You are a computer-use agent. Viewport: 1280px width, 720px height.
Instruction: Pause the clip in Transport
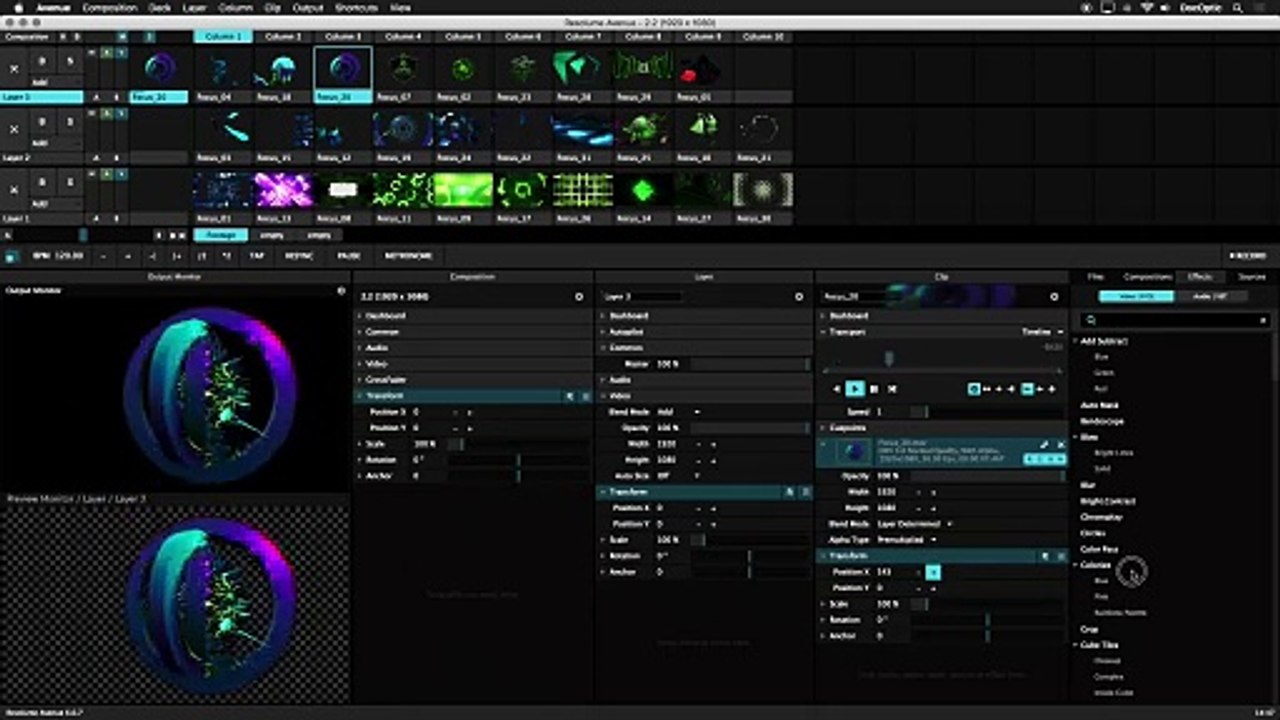click(x=874, y=388)
